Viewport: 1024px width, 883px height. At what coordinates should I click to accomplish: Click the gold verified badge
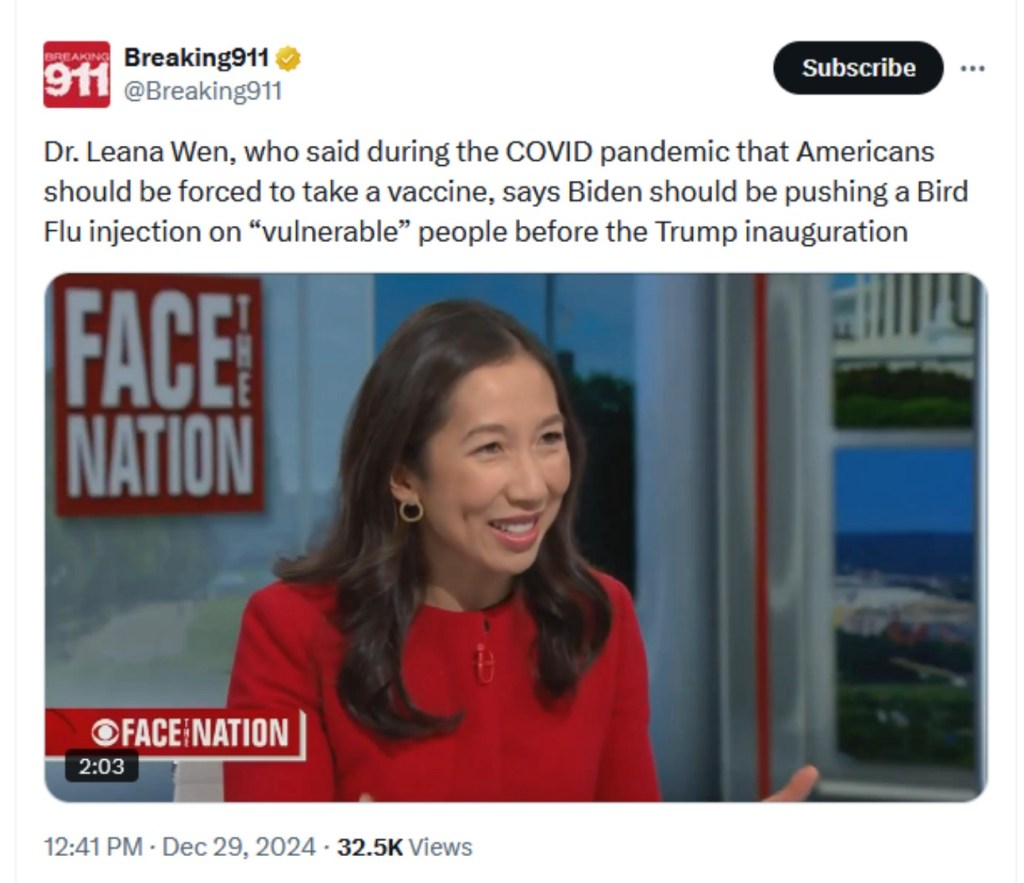[287, 59]
